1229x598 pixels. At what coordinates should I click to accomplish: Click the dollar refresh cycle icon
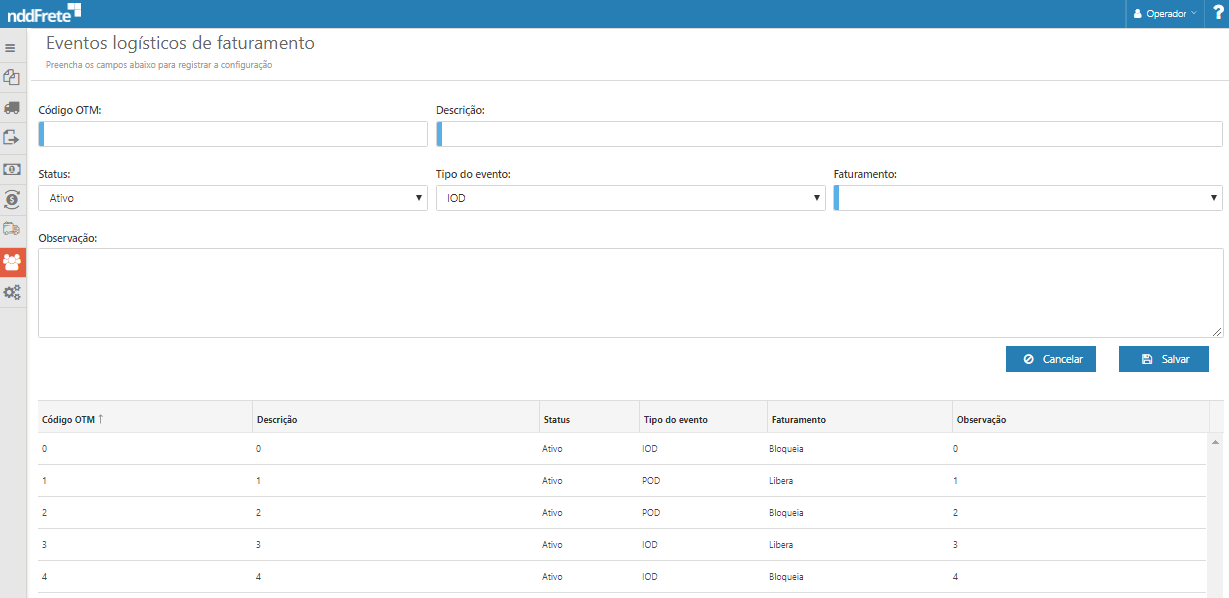coord(12,199)
